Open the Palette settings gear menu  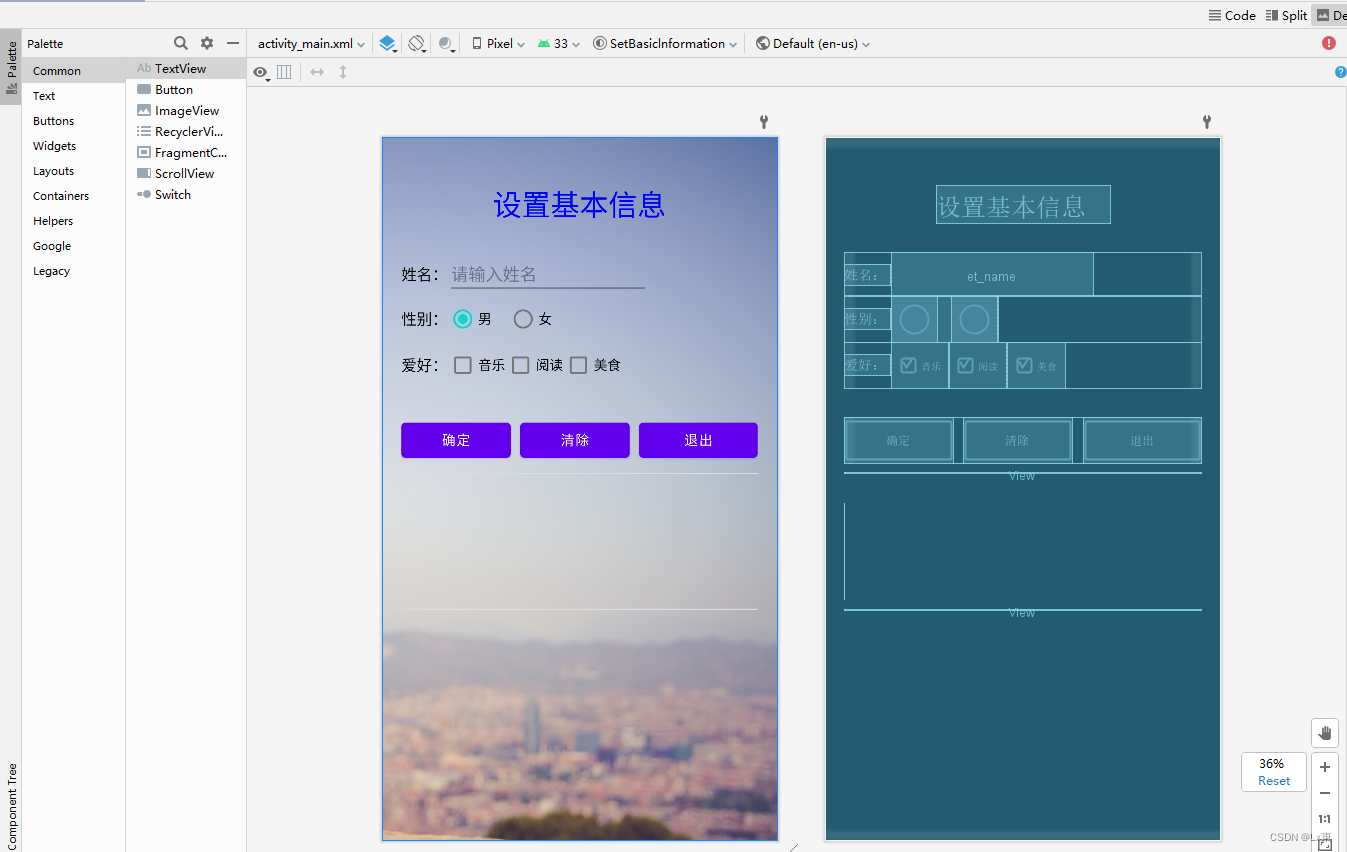pyautogui.click(x=206, y=43)
